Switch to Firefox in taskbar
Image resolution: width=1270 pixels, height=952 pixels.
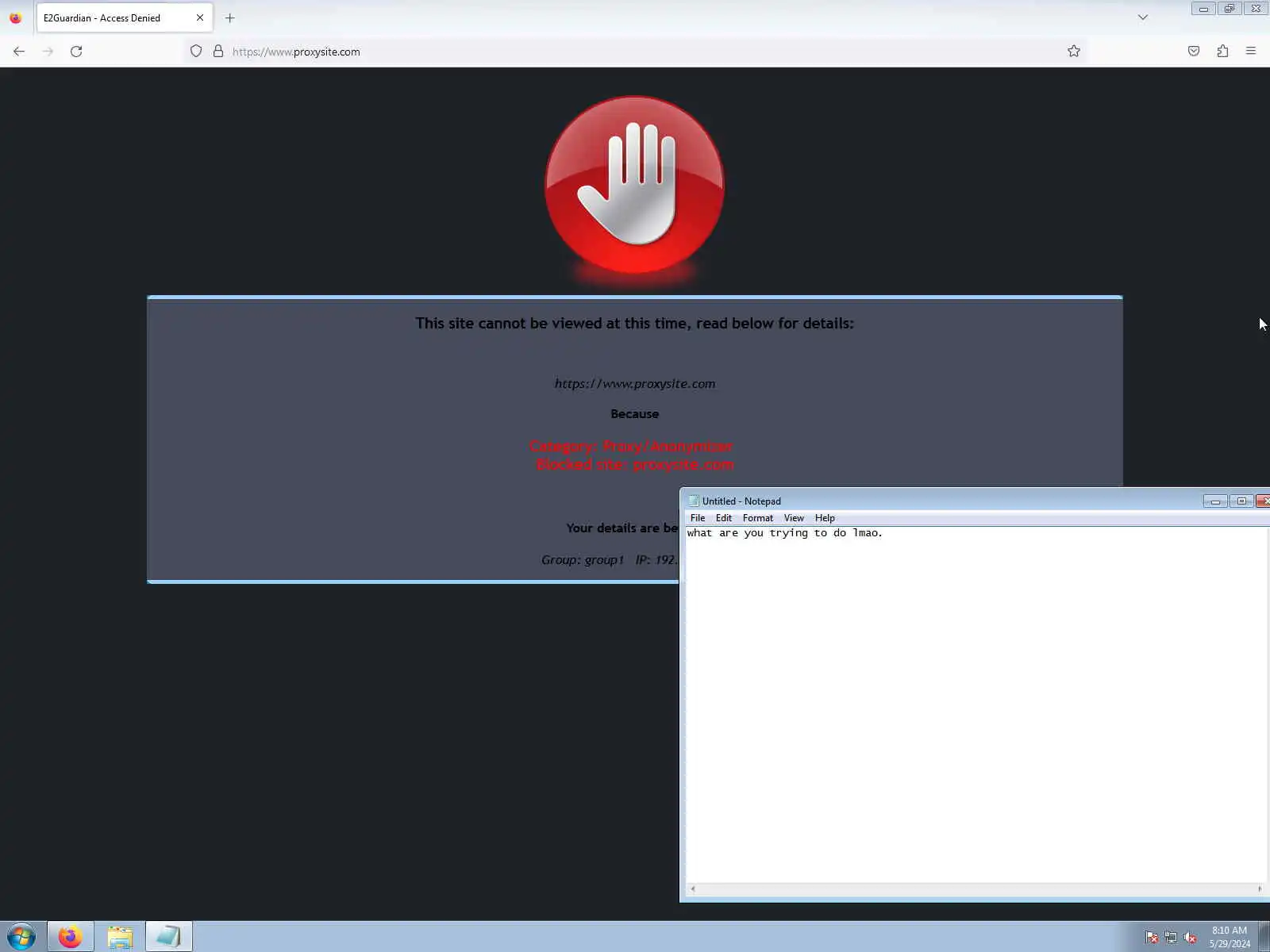coord(71,937)
